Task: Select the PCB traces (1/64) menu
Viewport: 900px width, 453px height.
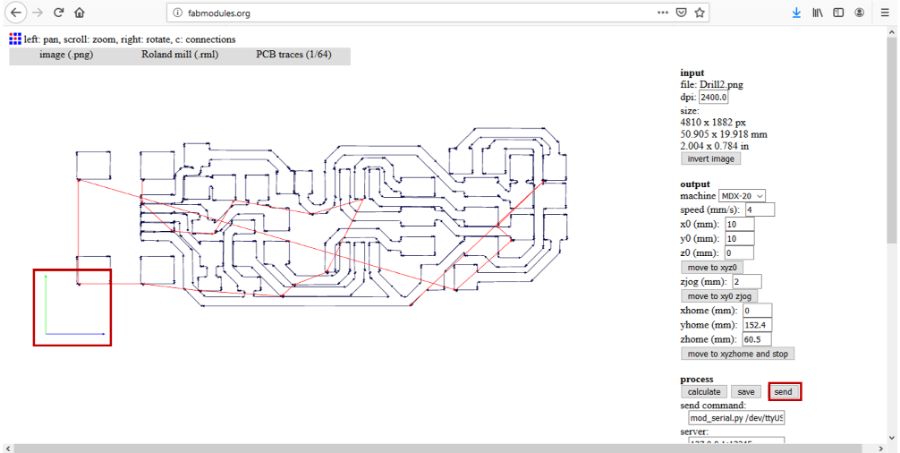Action: pos(293,55)
